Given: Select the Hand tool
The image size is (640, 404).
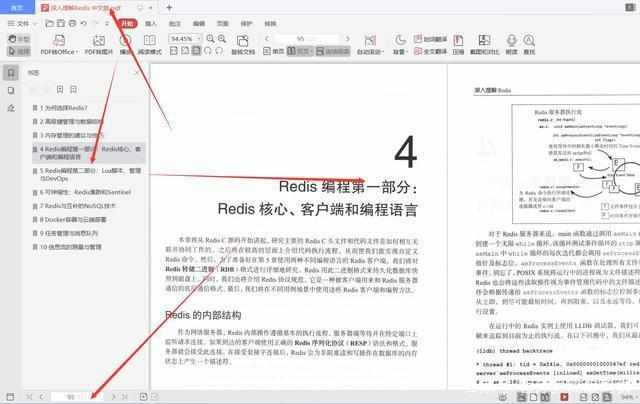Looking at the screenshot, I should [x=19, y=39].
